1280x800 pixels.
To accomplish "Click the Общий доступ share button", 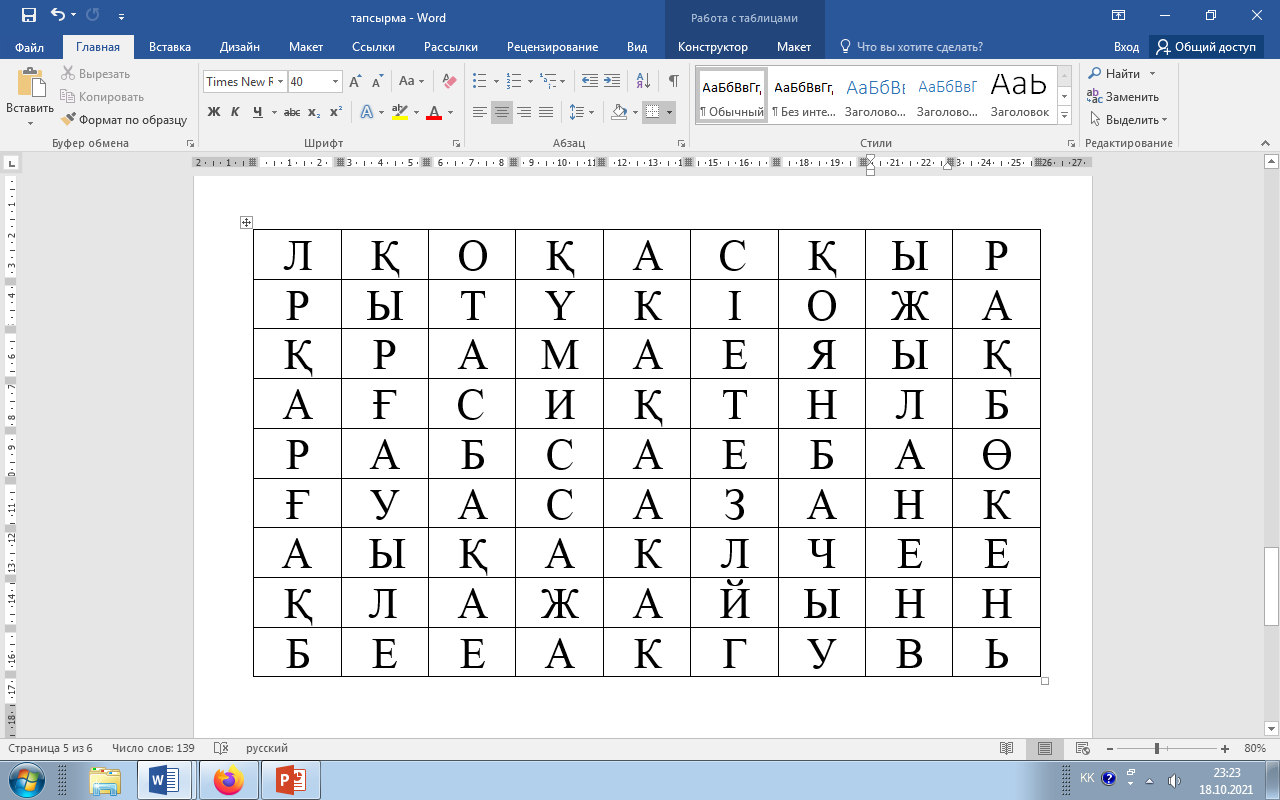I will pos(1206,47).
